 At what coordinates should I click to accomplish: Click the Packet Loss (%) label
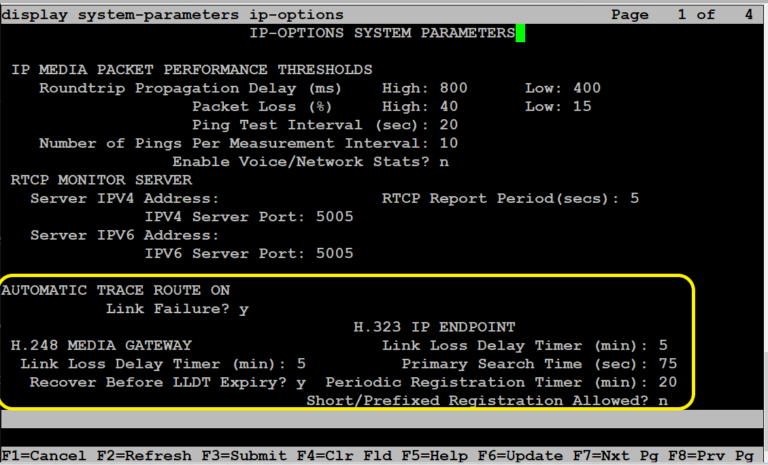point(262,106)
